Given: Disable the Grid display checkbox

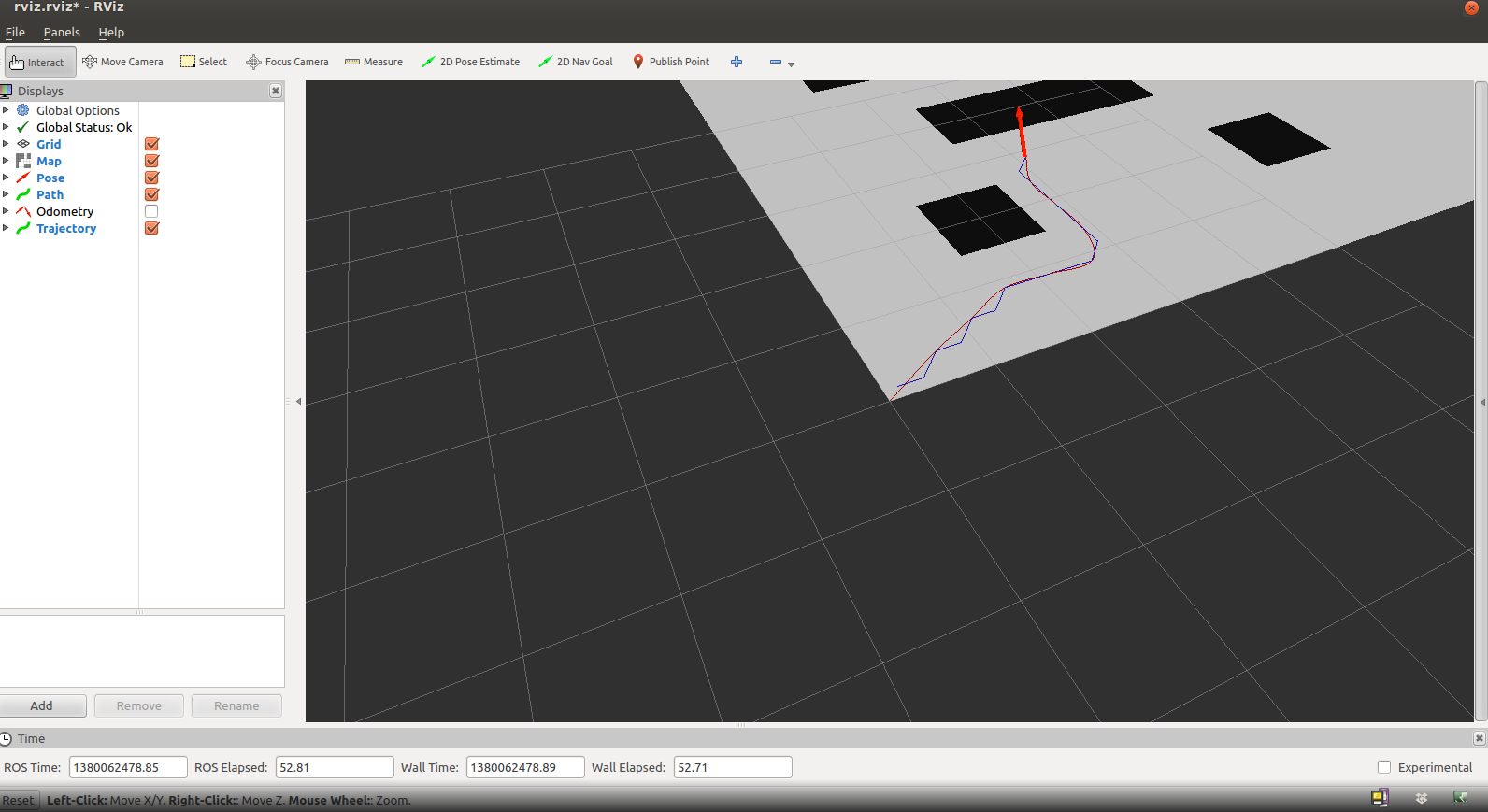Looking at the screenshot, I should pos(151,144).
